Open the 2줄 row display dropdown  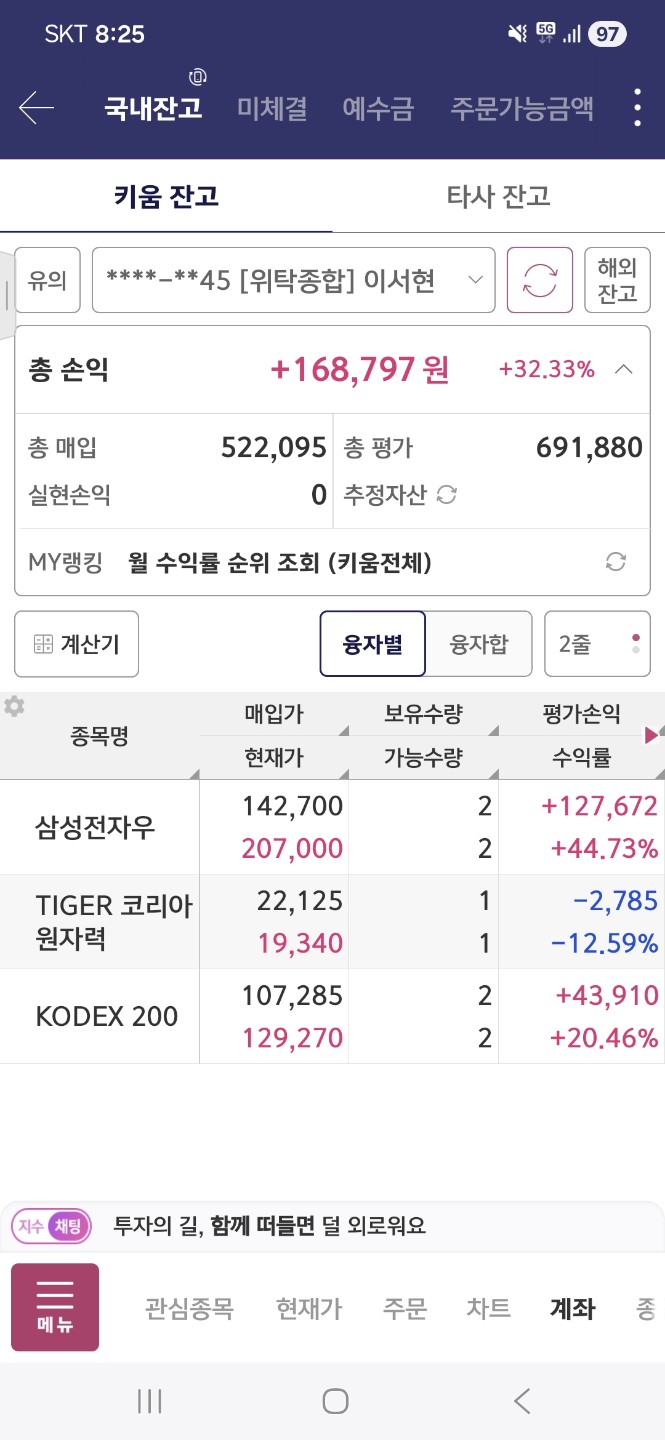tap(597, 644)
